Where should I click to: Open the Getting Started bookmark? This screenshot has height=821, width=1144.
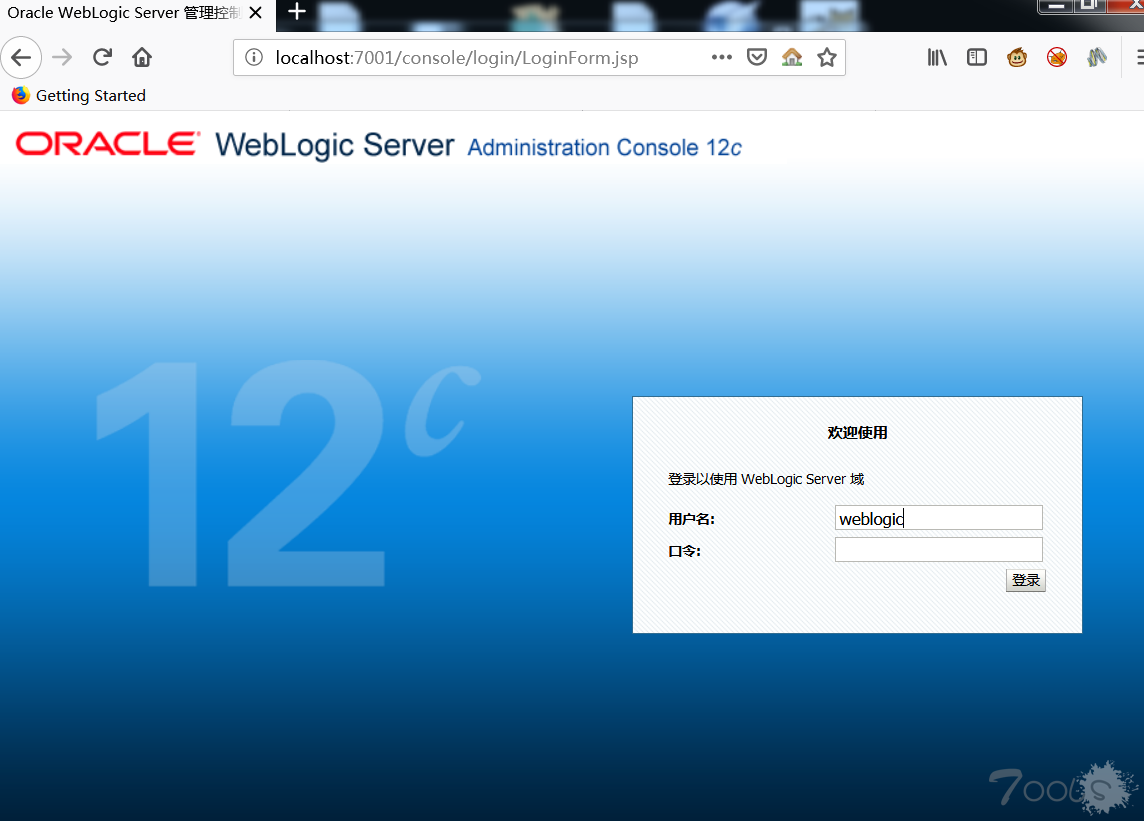pos(80,96)
